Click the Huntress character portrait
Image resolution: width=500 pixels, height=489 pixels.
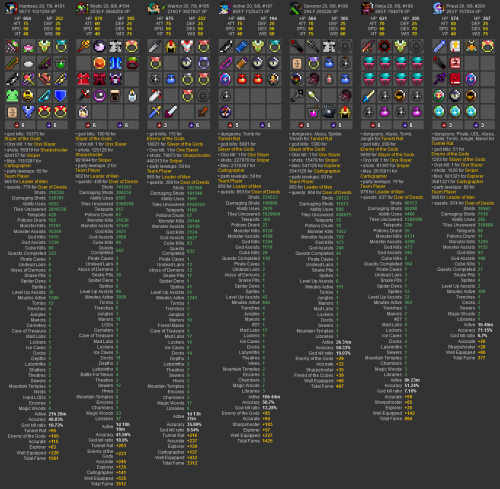[x=11, y=8]
